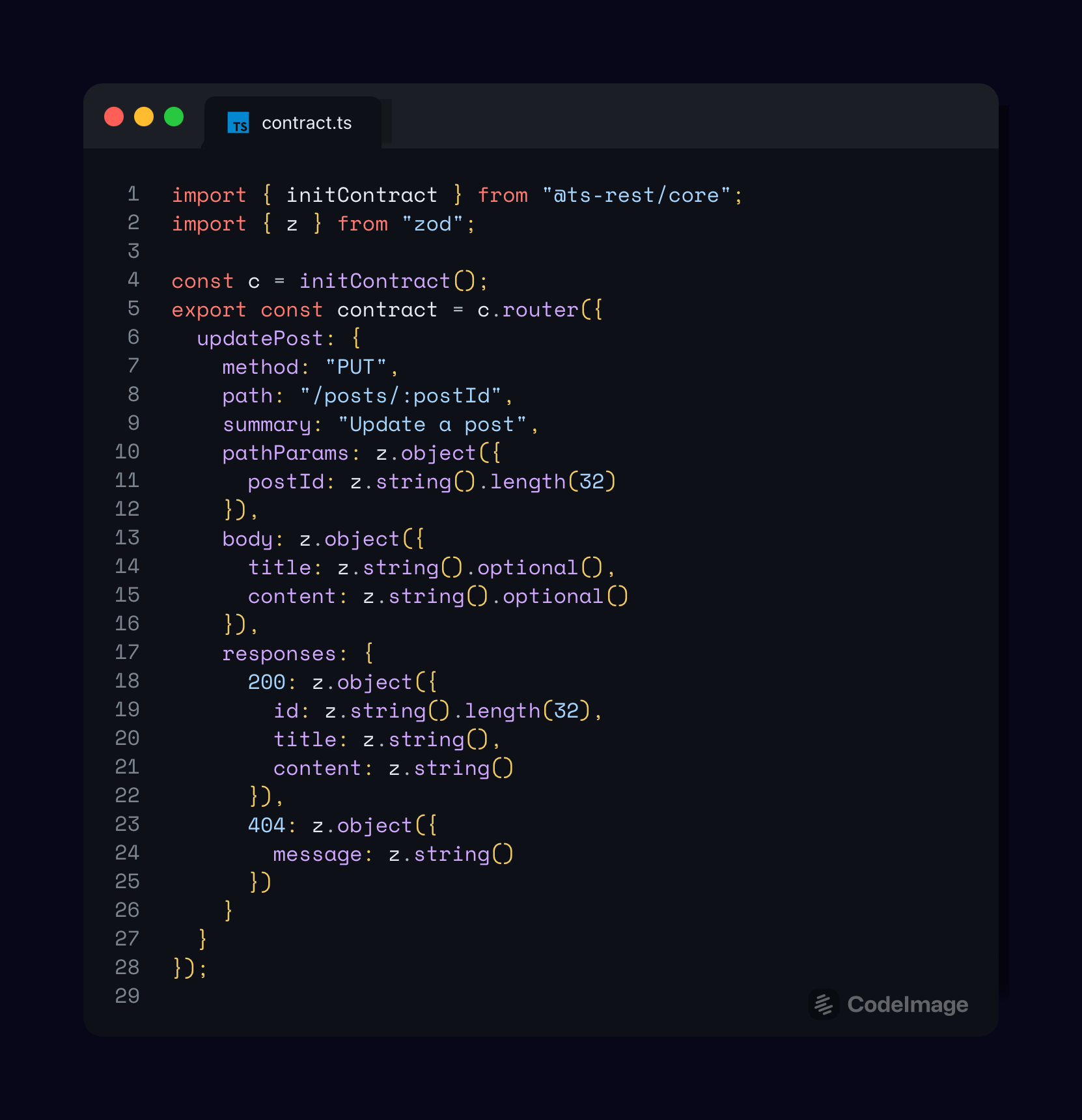Image resolution: width=1082 pixels, height=1120 pixels.
Task: Click the "Update a post" summary string
Action: [432, 425]
